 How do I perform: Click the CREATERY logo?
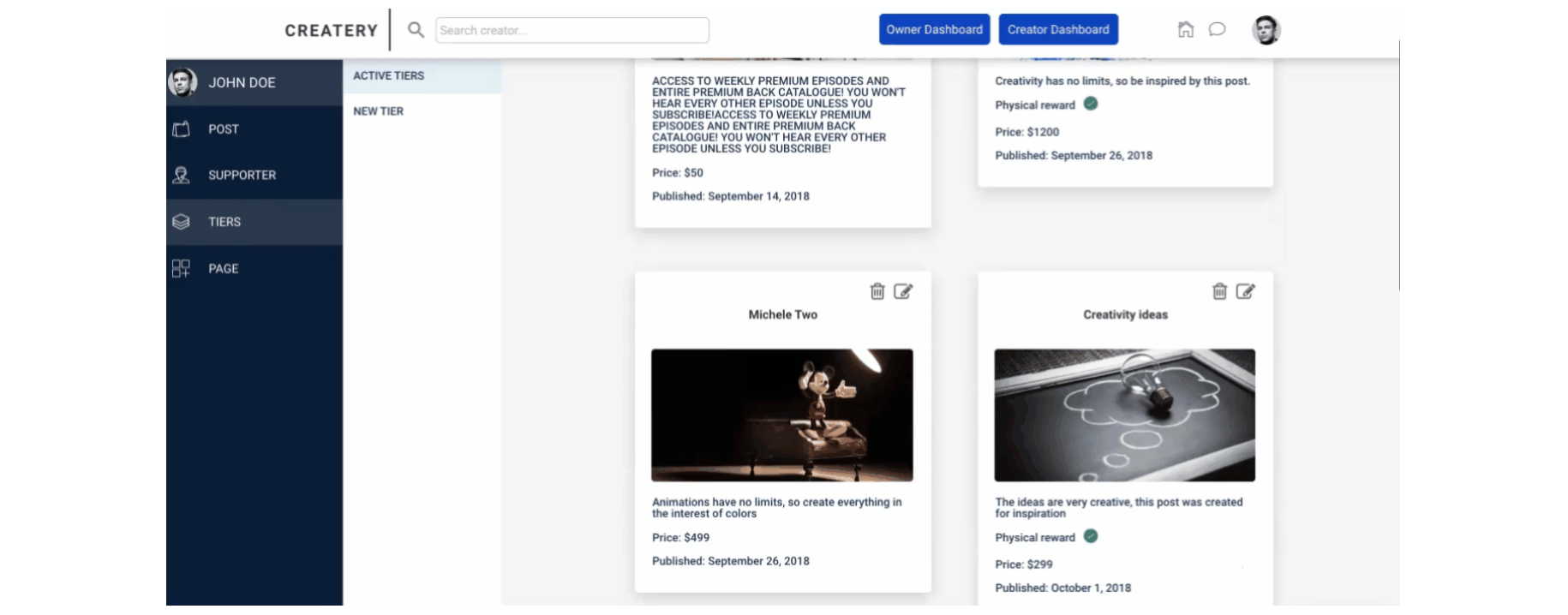(x=332, y=31)
